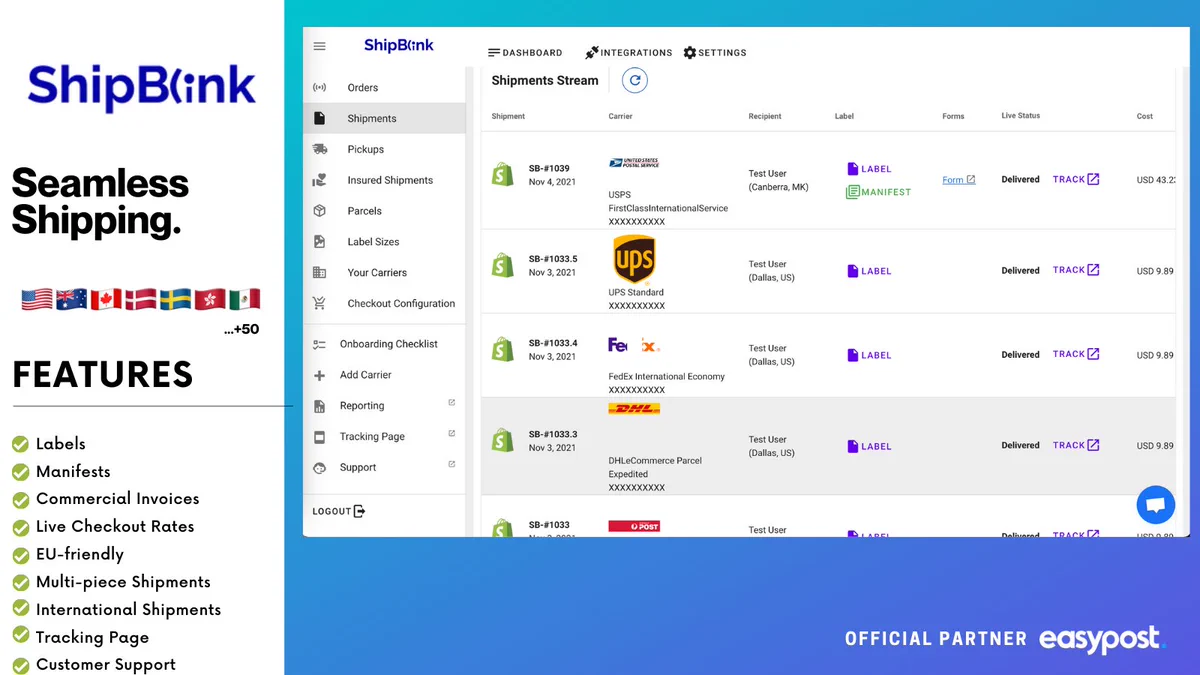The width and height of the screenshot is (1200, 675).
Task: Click the Your Carriers icon
Action: [320, 272]
